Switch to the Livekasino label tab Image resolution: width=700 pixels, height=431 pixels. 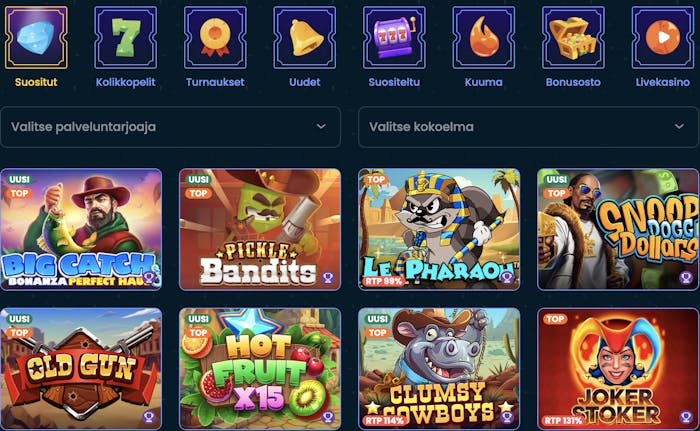pos(662,82)
